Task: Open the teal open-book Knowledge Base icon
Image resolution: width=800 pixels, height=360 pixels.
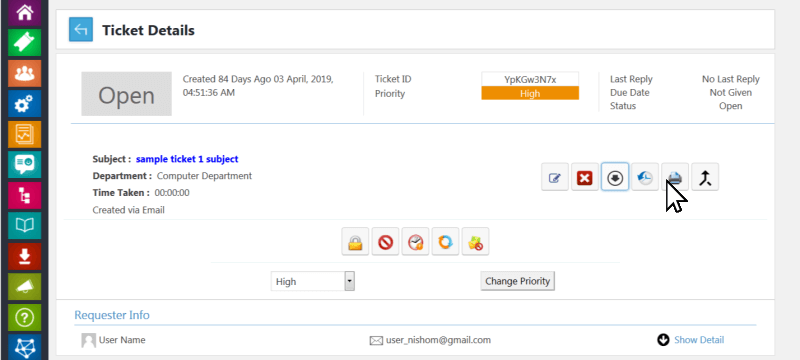Action: tap(24, 225)
